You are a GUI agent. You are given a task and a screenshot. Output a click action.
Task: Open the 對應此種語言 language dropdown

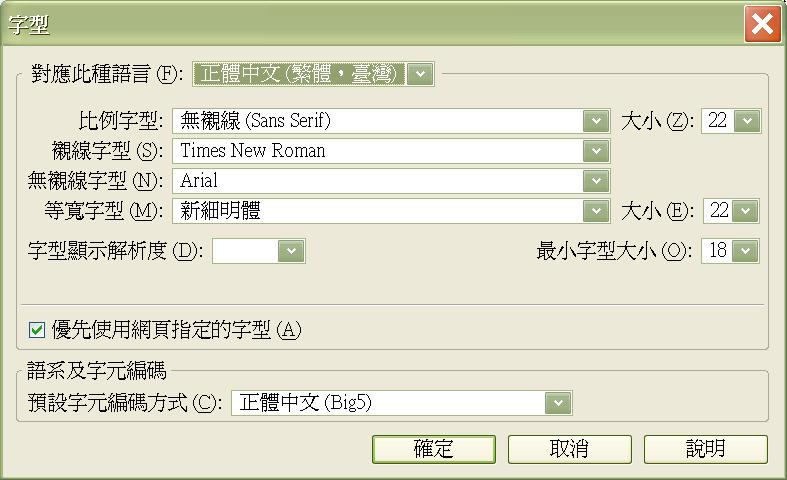(421, 73)
